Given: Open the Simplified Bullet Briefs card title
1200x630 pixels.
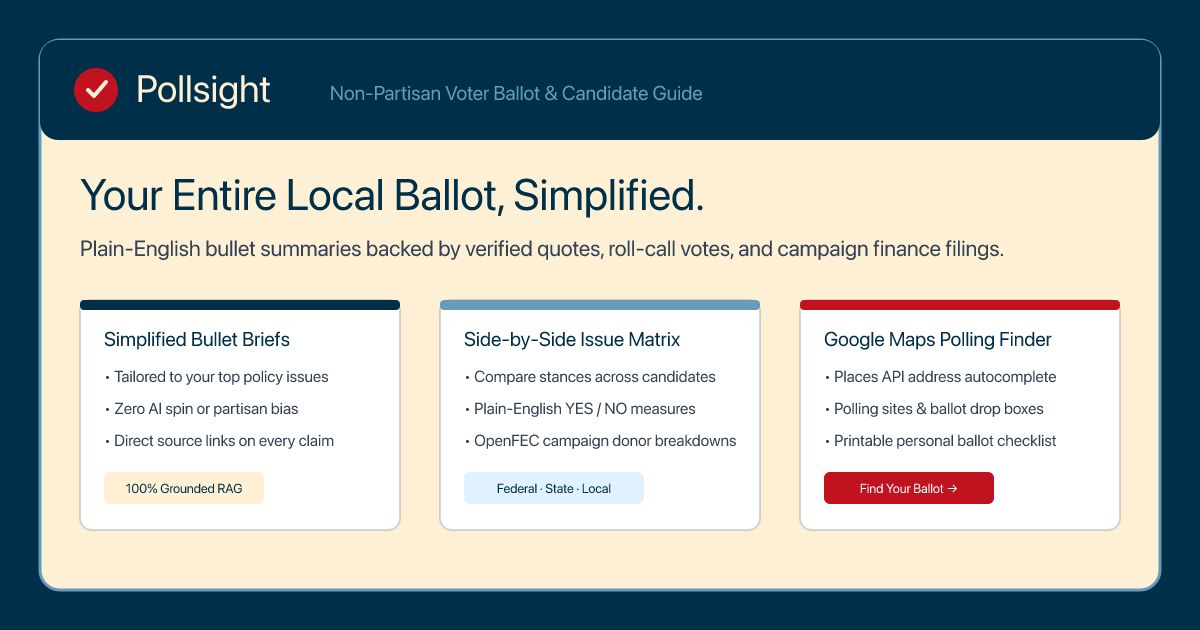Looking at the screenshot, I should point(197,340).
